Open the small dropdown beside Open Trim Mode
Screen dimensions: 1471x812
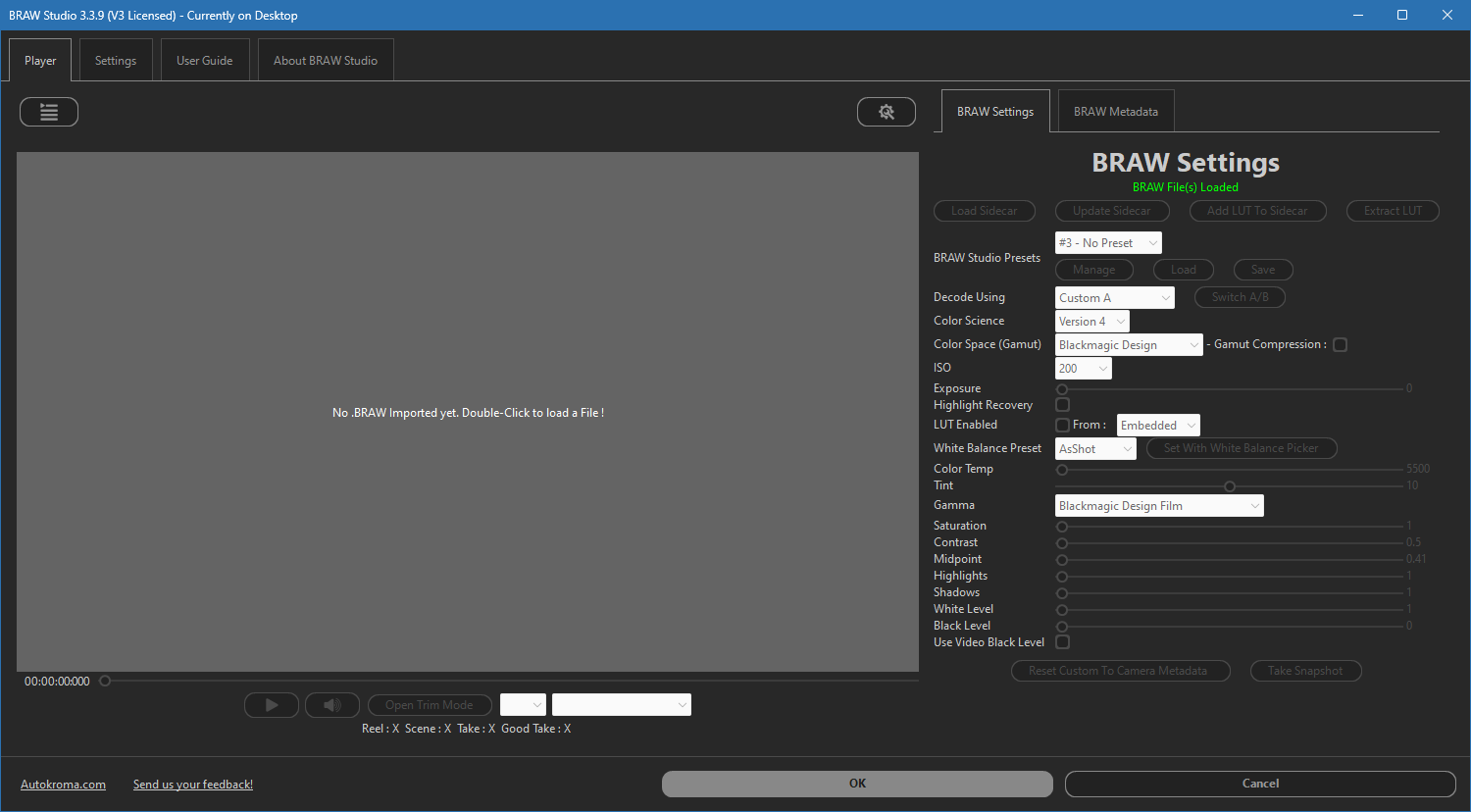click(523, 705)
